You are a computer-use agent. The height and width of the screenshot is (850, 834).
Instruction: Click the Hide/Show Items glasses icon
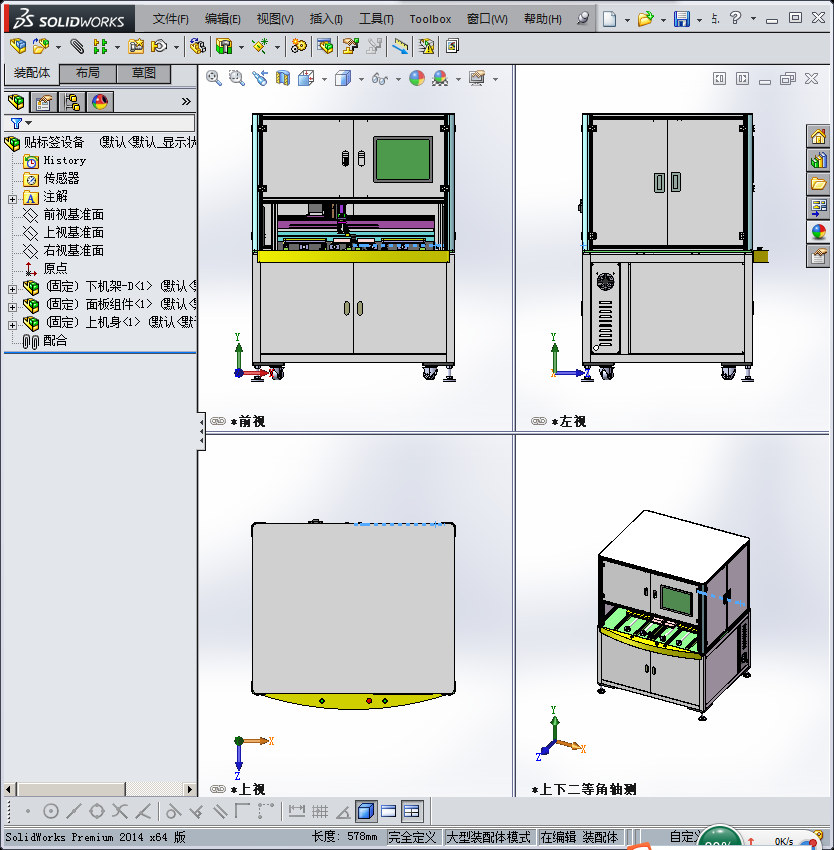(x=380, y=79)
